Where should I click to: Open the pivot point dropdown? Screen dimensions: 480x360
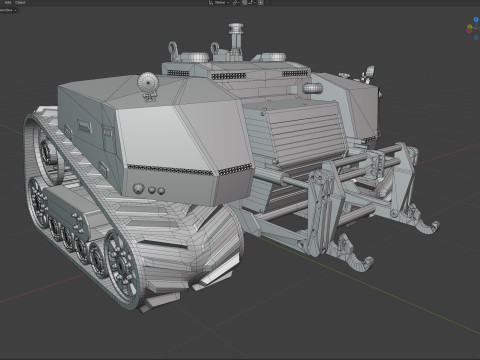click(x=236, y=3)
